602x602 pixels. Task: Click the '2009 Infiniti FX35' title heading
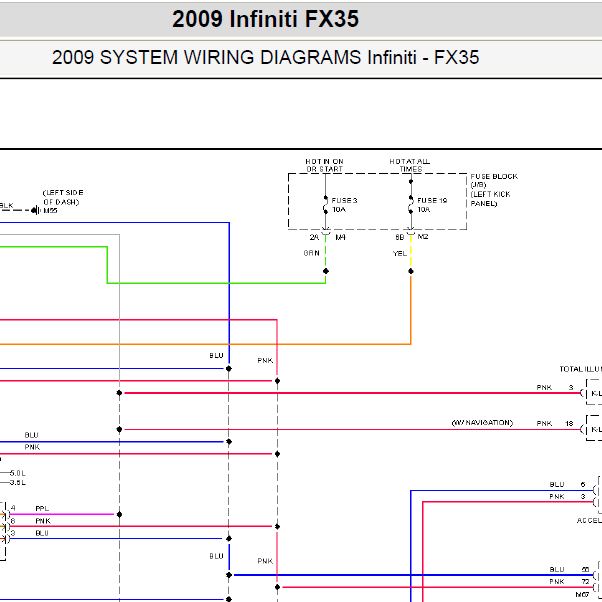(265, 19)
